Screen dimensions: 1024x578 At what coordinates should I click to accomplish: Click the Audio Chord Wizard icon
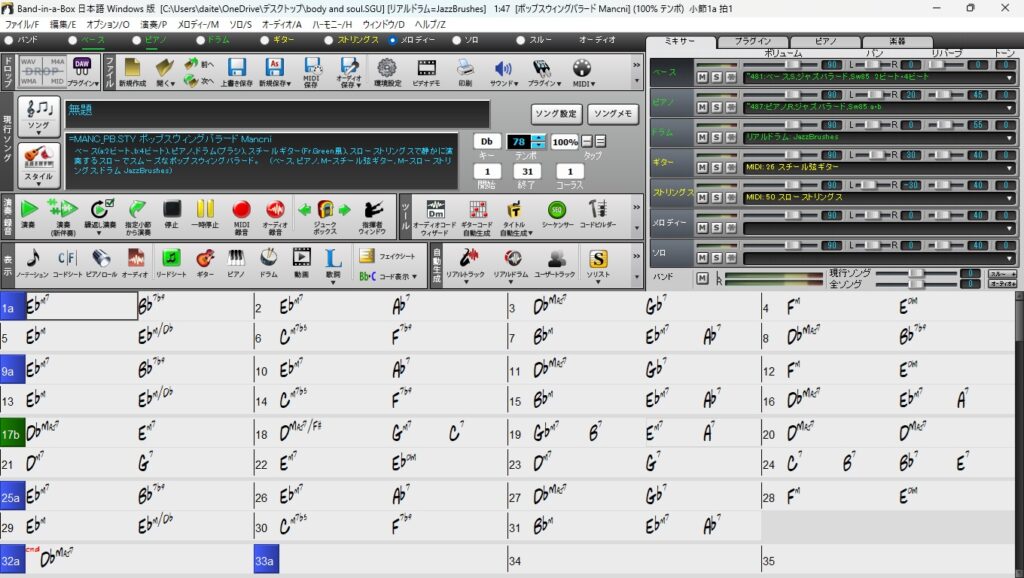pos(434,217)
